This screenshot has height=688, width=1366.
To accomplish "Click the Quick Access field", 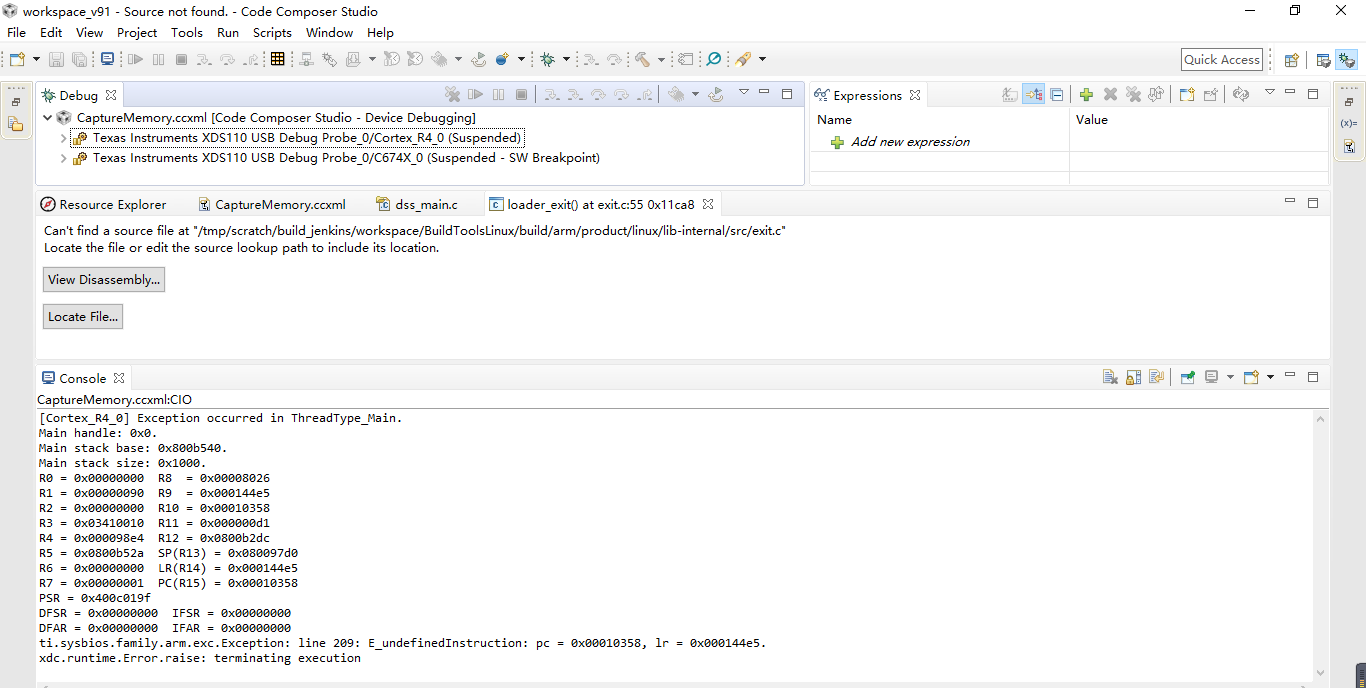I will [1222, 60].
